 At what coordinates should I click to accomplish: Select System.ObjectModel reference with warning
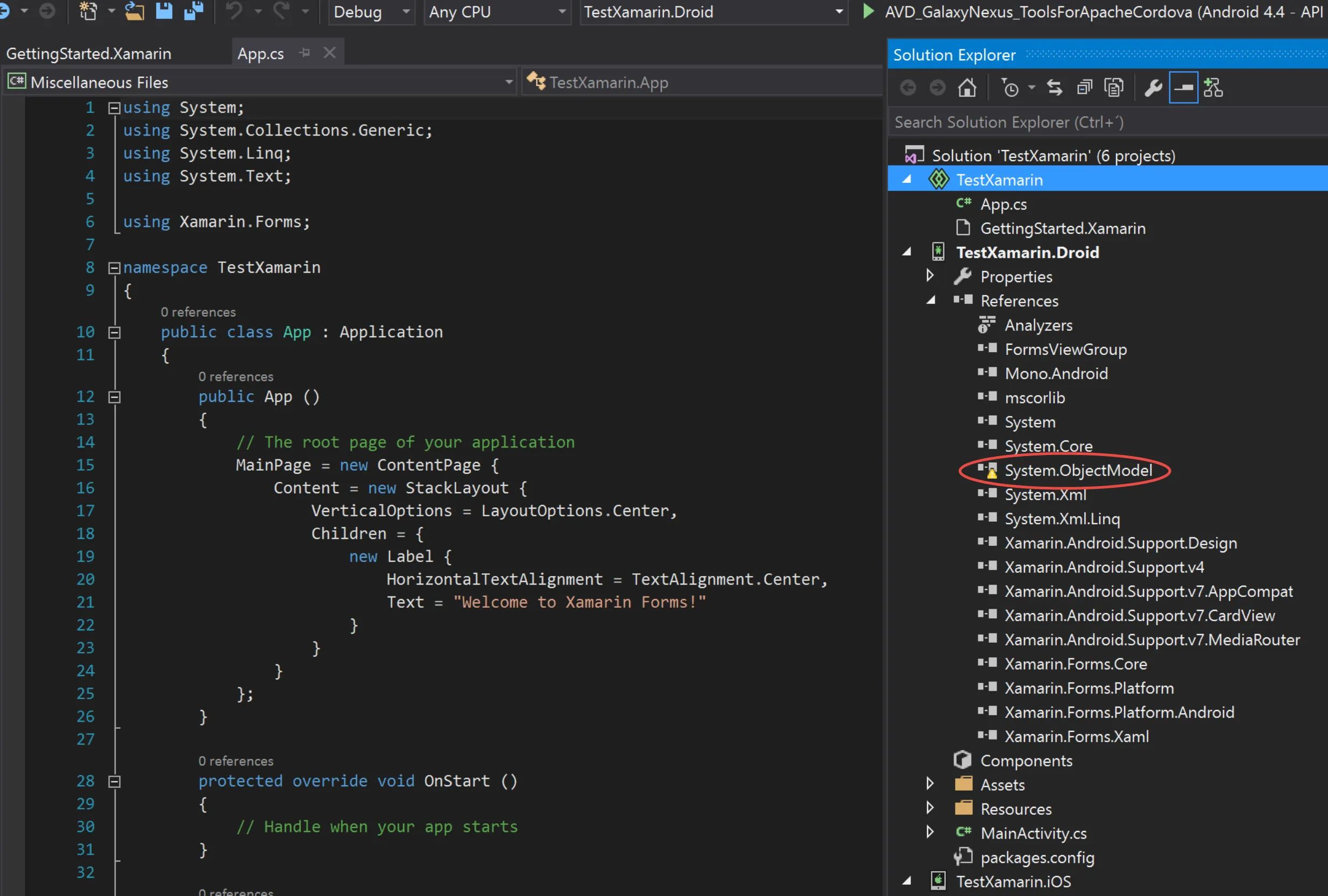[1078, 471]
